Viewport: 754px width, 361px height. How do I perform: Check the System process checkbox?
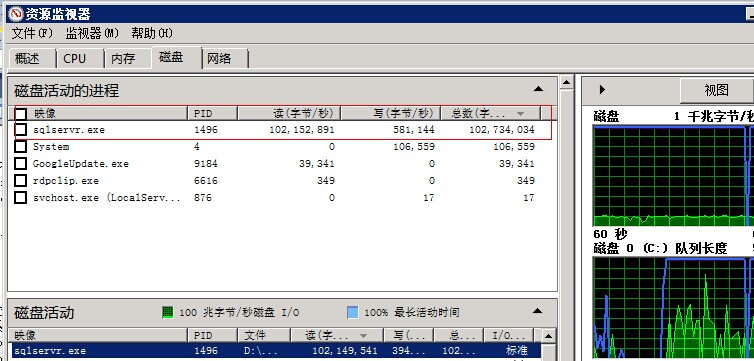20,147
